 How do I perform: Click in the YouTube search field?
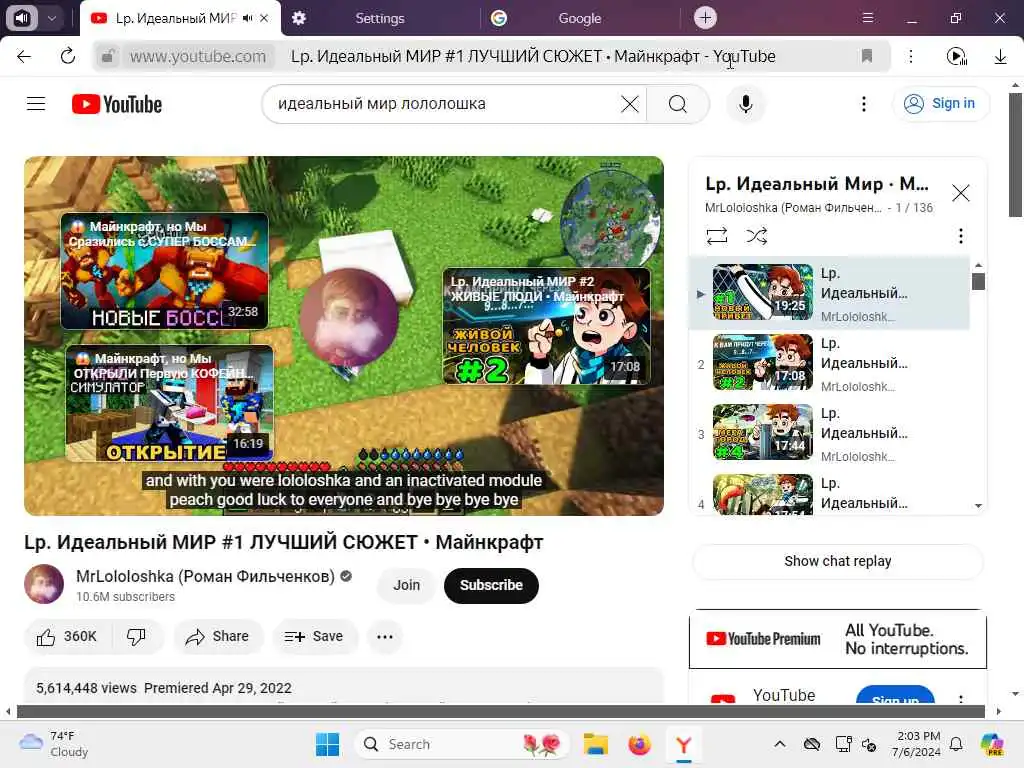[x=444, y=104]
